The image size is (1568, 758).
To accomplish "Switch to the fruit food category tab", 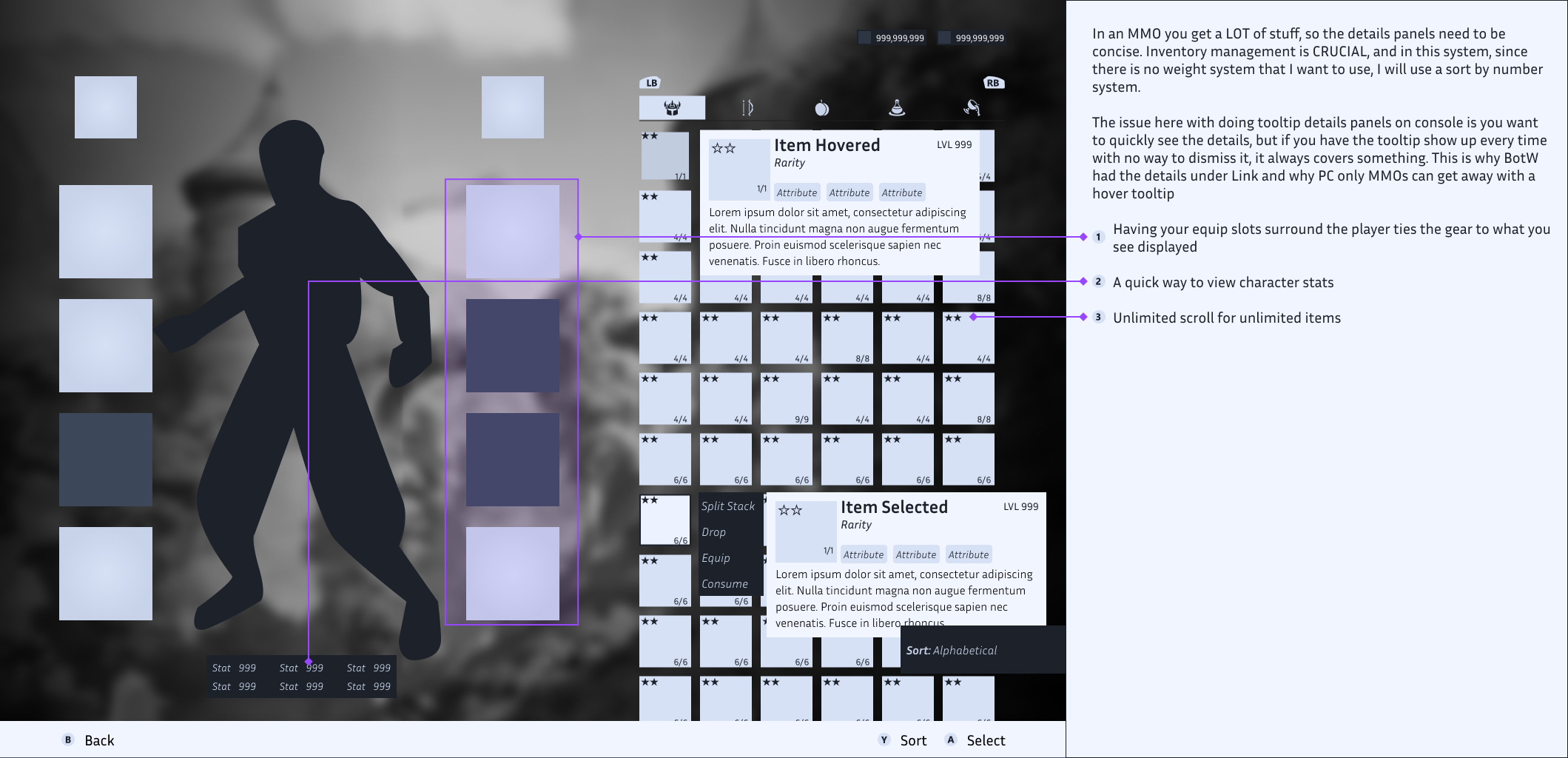I will [x=821, y=109].
